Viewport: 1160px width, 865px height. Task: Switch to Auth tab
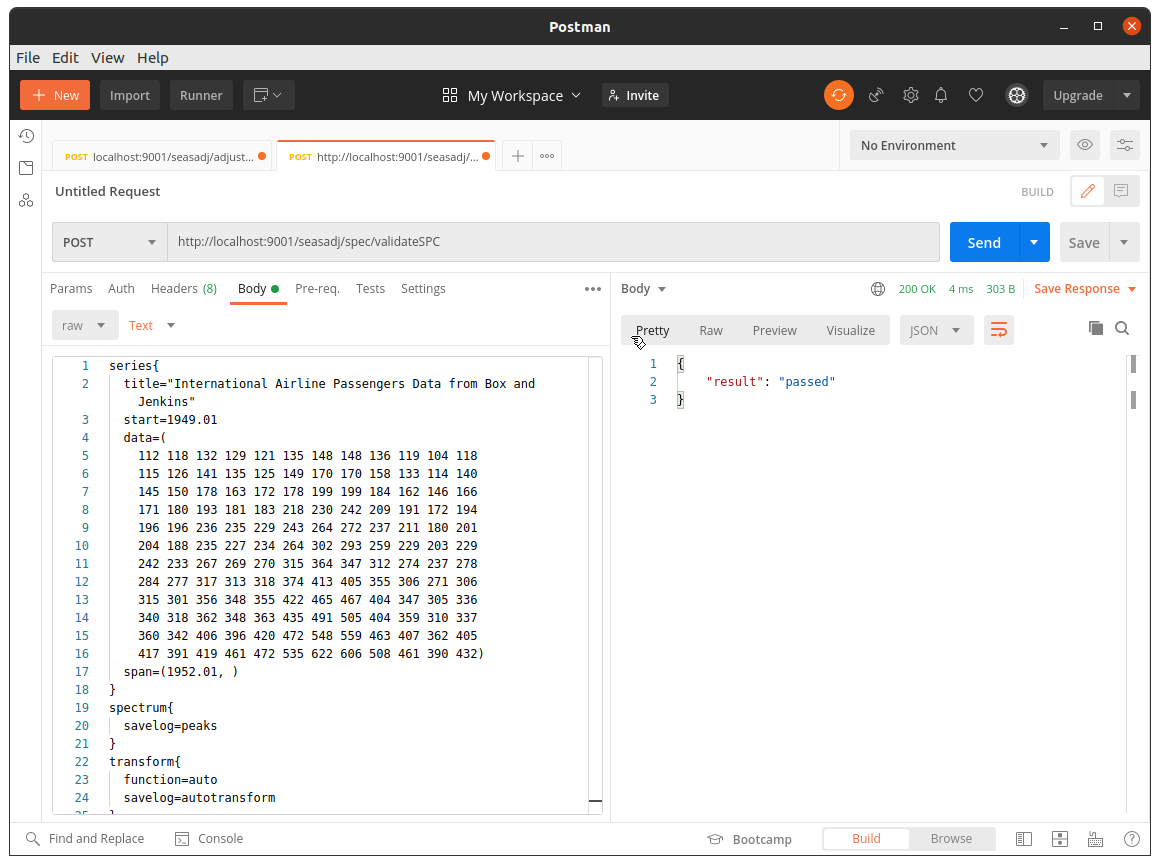[121, 289]
